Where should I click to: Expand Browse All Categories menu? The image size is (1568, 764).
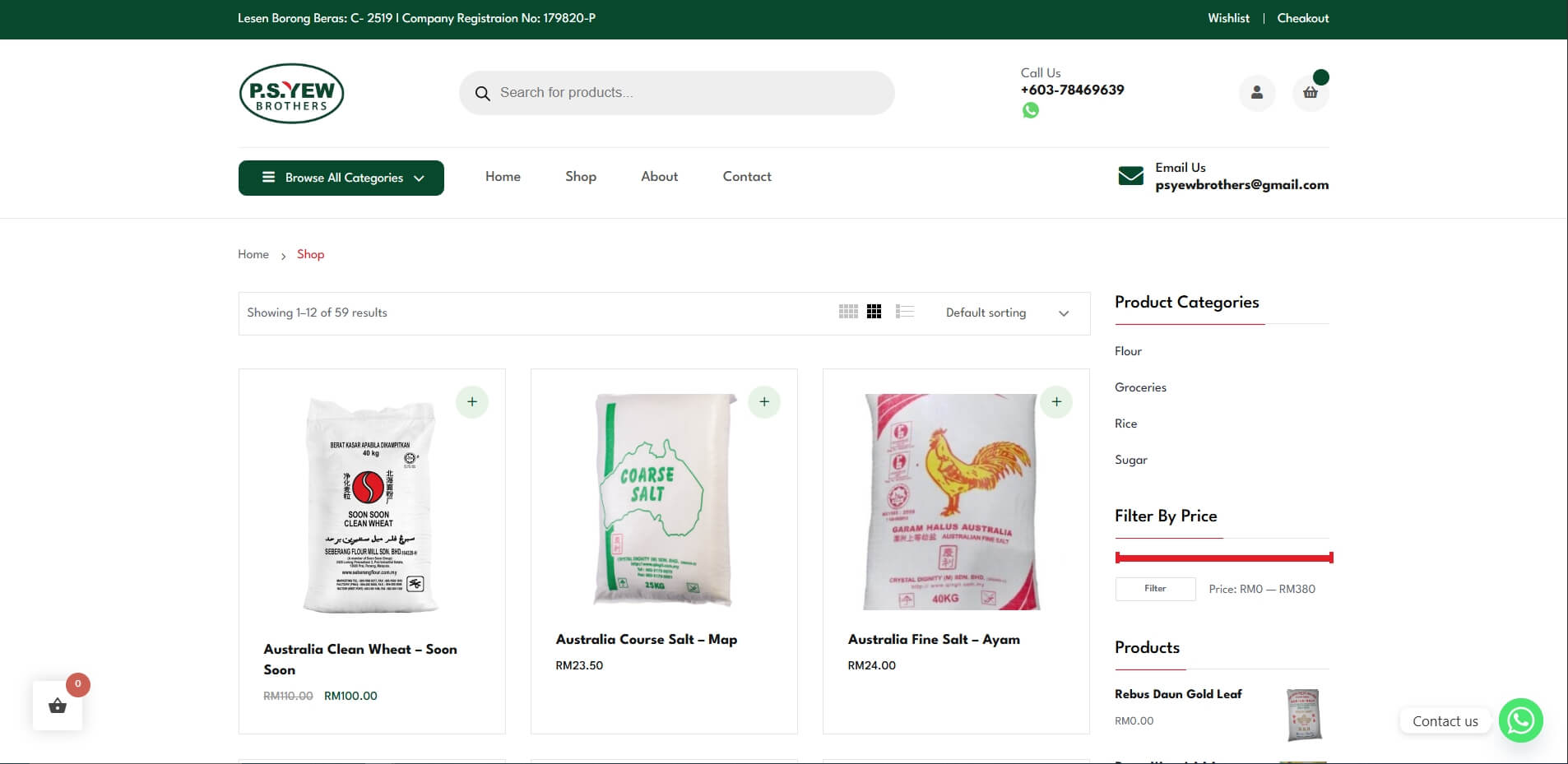pyautogui.click(x=341, y=178)
